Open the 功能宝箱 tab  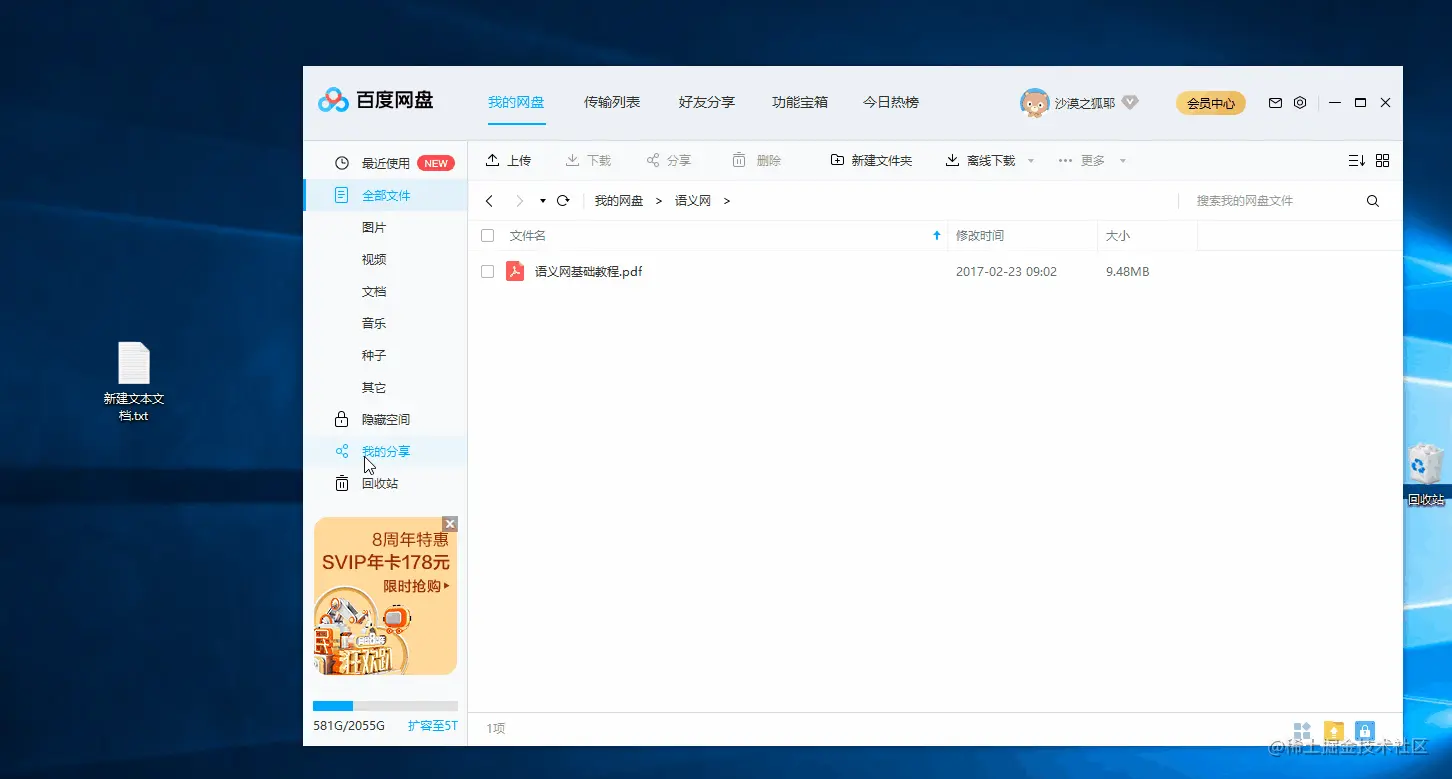799,102
